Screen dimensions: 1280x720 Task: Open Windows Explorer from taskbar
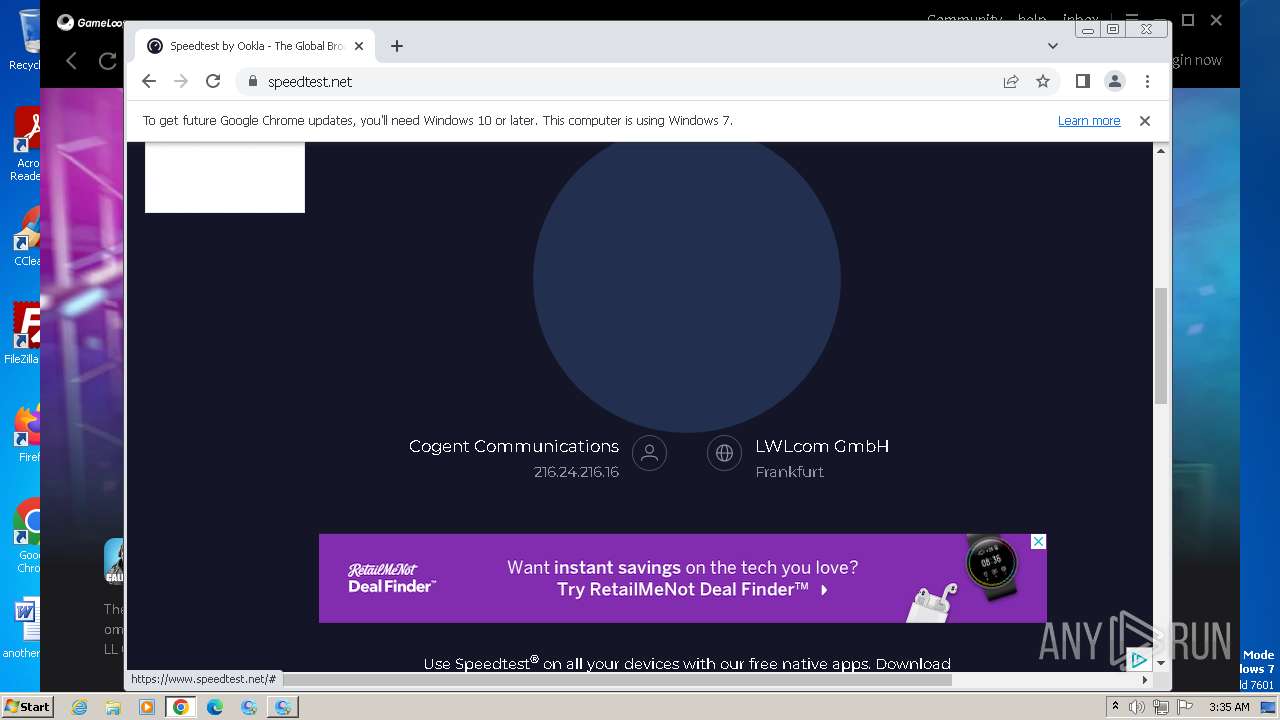coord(113,707)
